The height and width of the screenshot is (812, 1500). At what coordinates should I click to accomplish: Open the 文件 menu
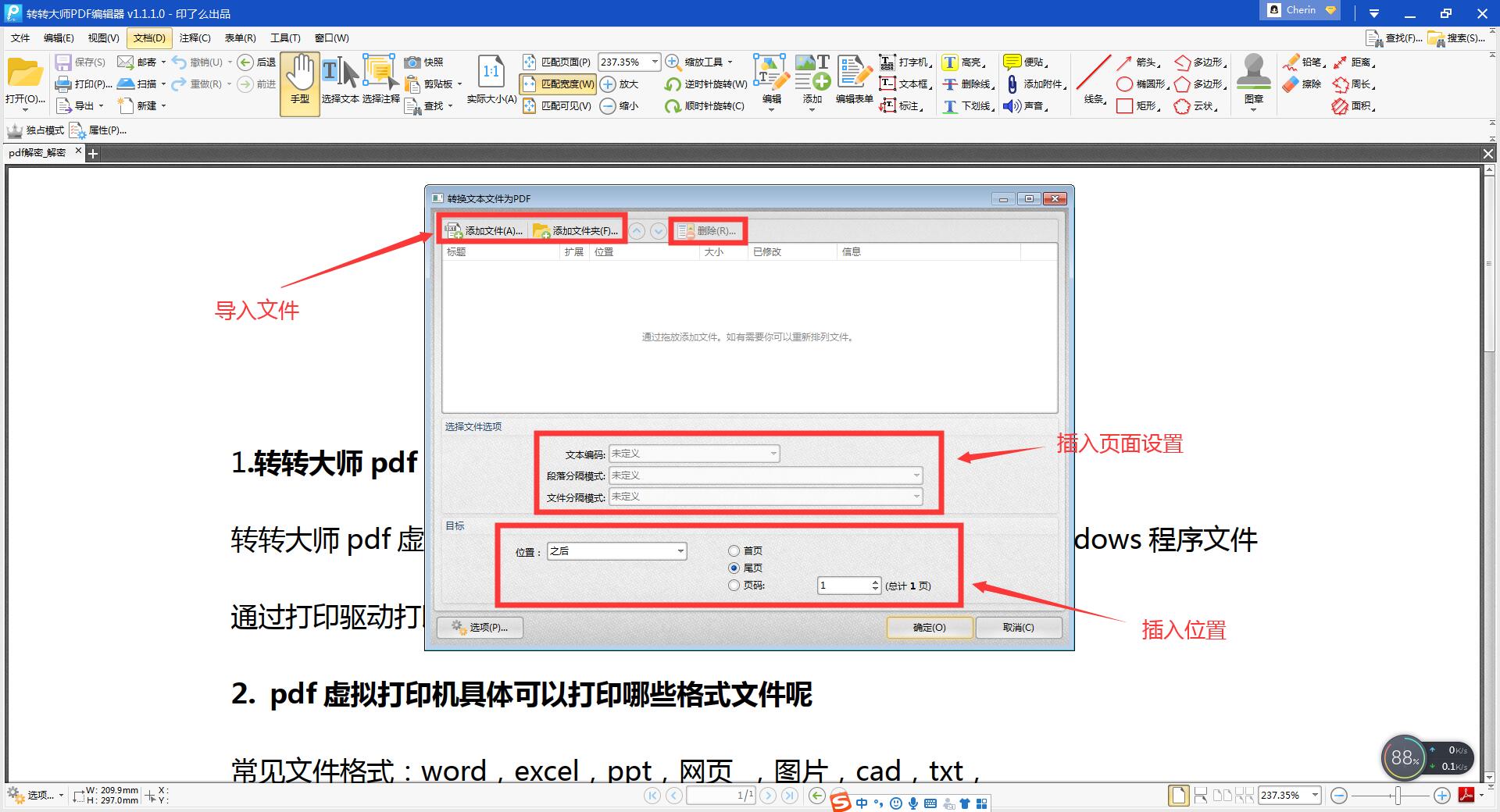click(20, 37)
